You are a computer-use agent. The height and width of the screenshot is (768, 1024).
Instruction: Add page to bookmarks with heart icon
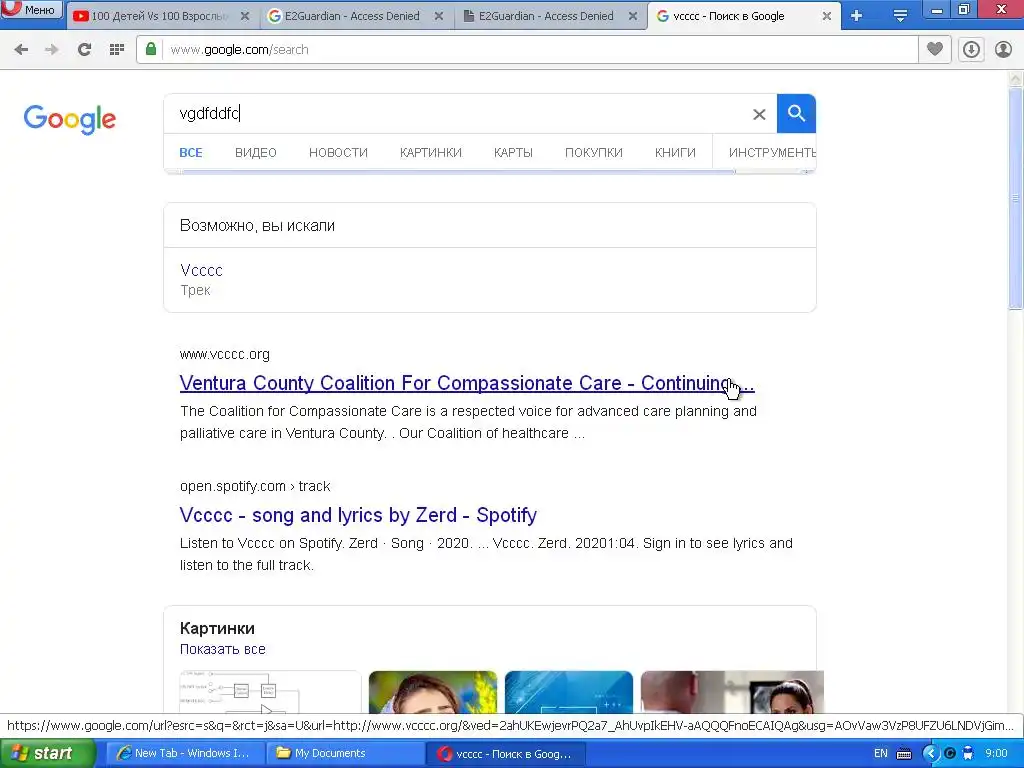coord(935,49)
